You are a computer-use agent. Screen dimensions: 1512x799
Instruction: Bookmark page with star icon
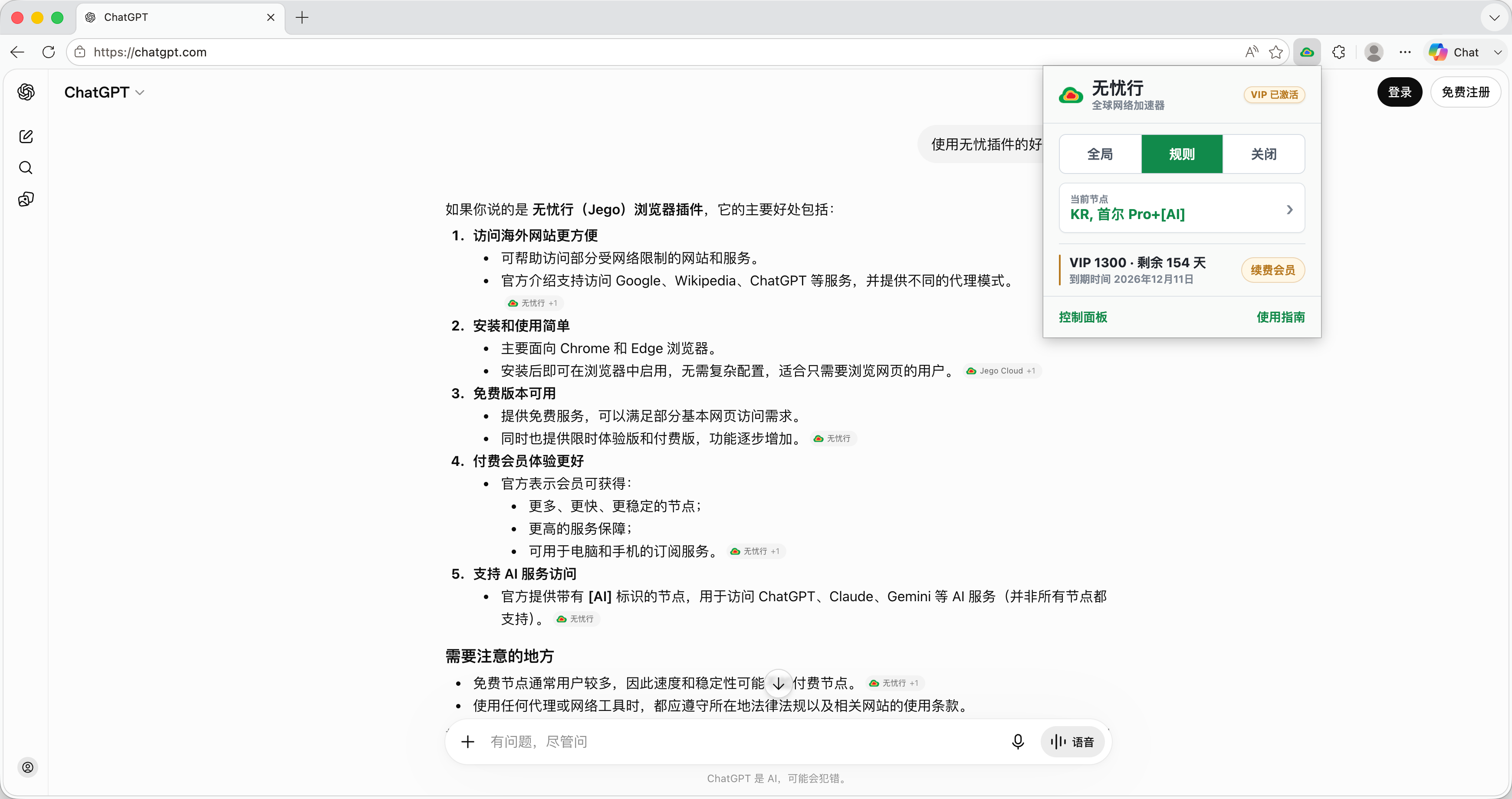tap(1275, 52)
